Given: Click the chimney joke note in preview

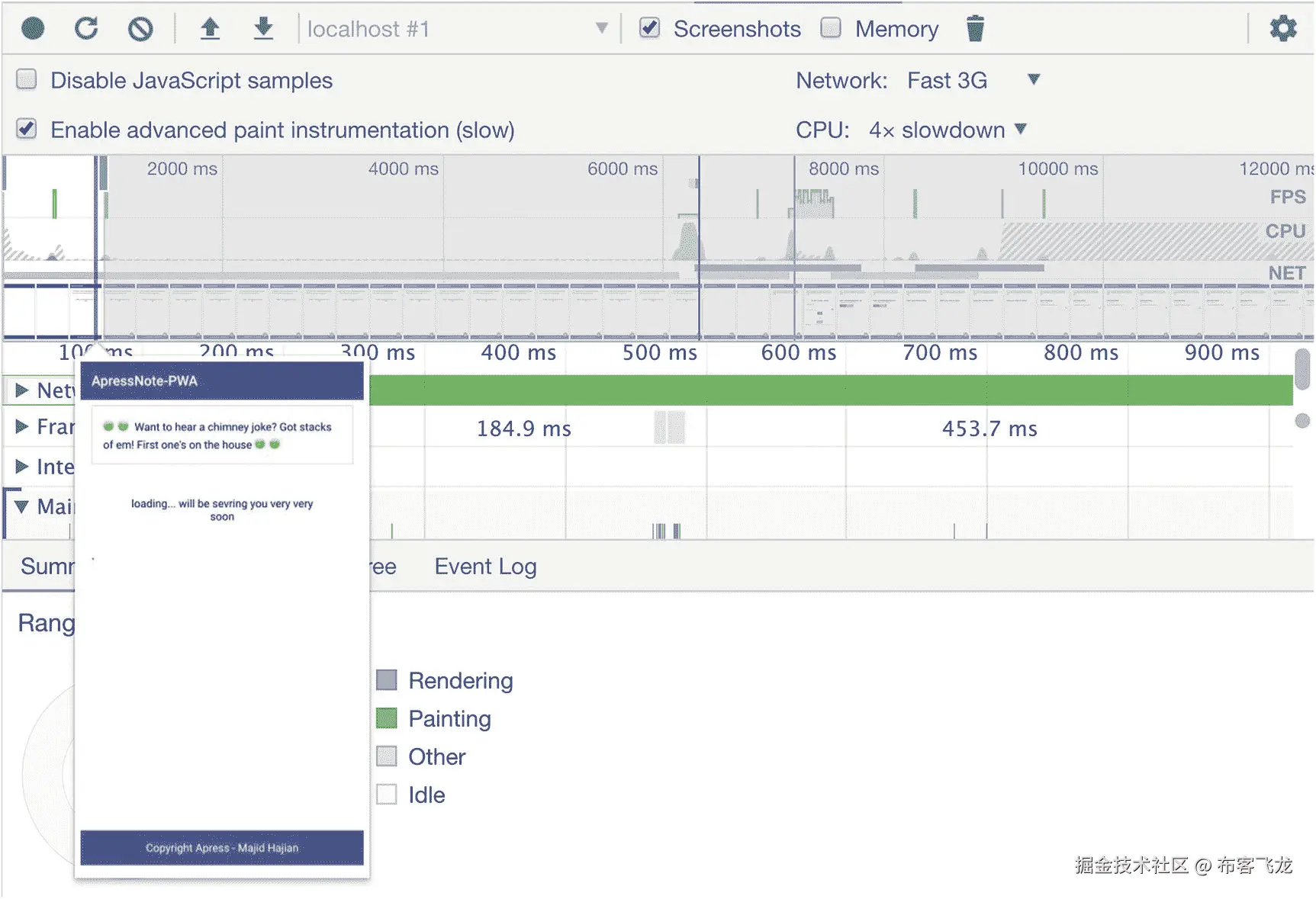Looking at the screenshot, I should click(222, 435).
